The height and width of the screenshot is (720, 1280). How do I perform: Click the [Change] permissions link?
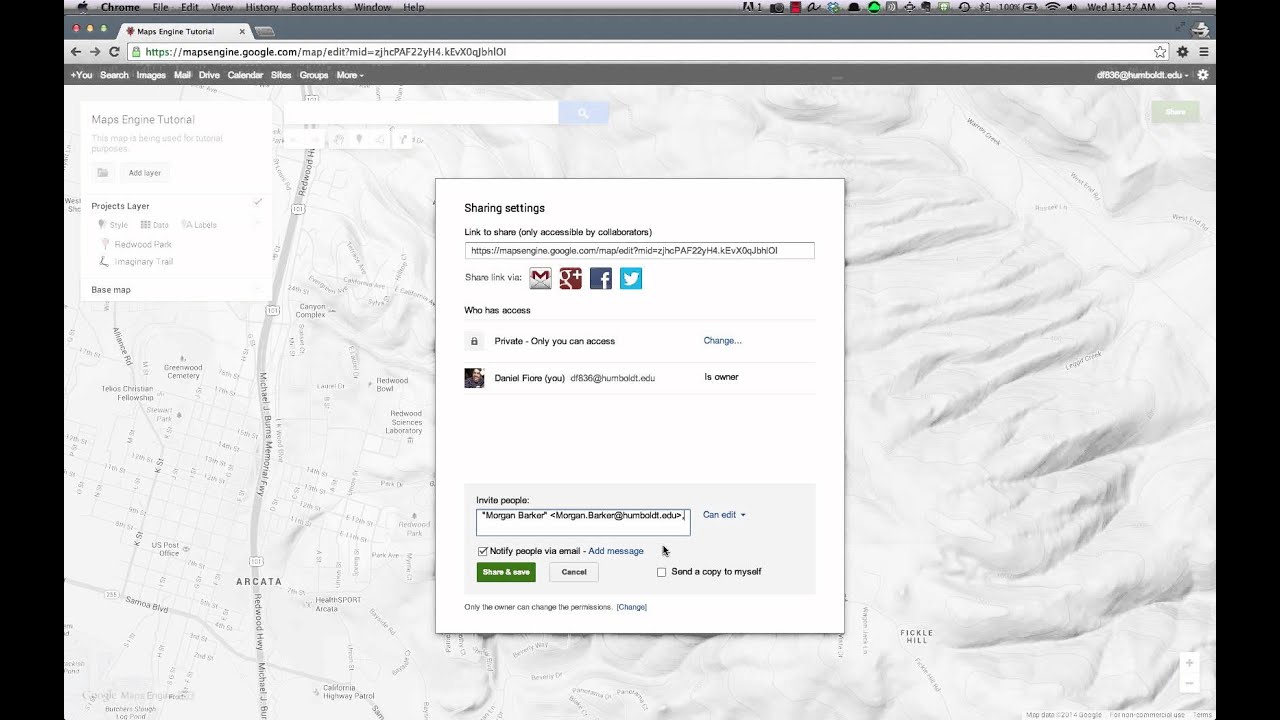point(632,607)
